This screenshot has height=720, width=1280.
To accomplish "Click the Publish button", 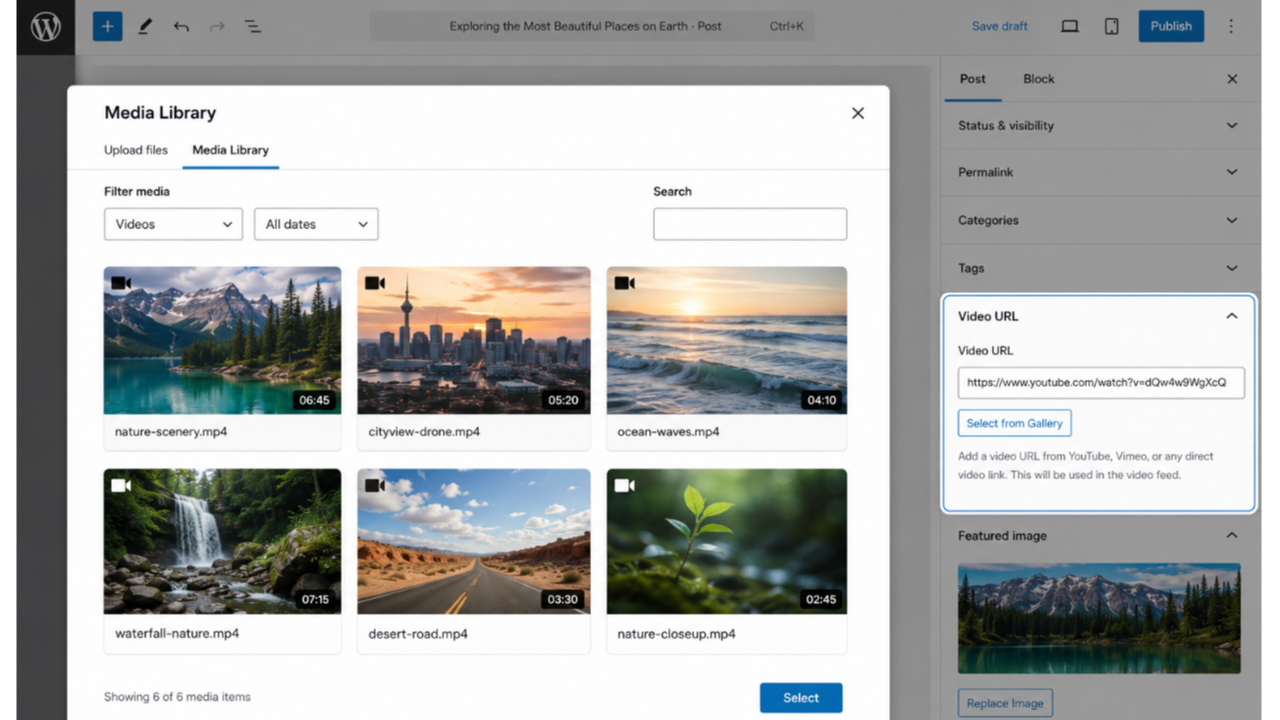I will [1171, 26].
